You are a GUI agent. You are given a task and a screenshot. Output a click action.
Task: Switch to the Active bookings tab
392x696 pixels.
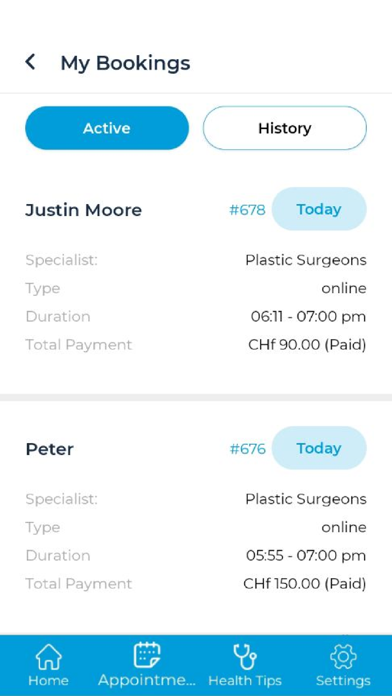107,128
